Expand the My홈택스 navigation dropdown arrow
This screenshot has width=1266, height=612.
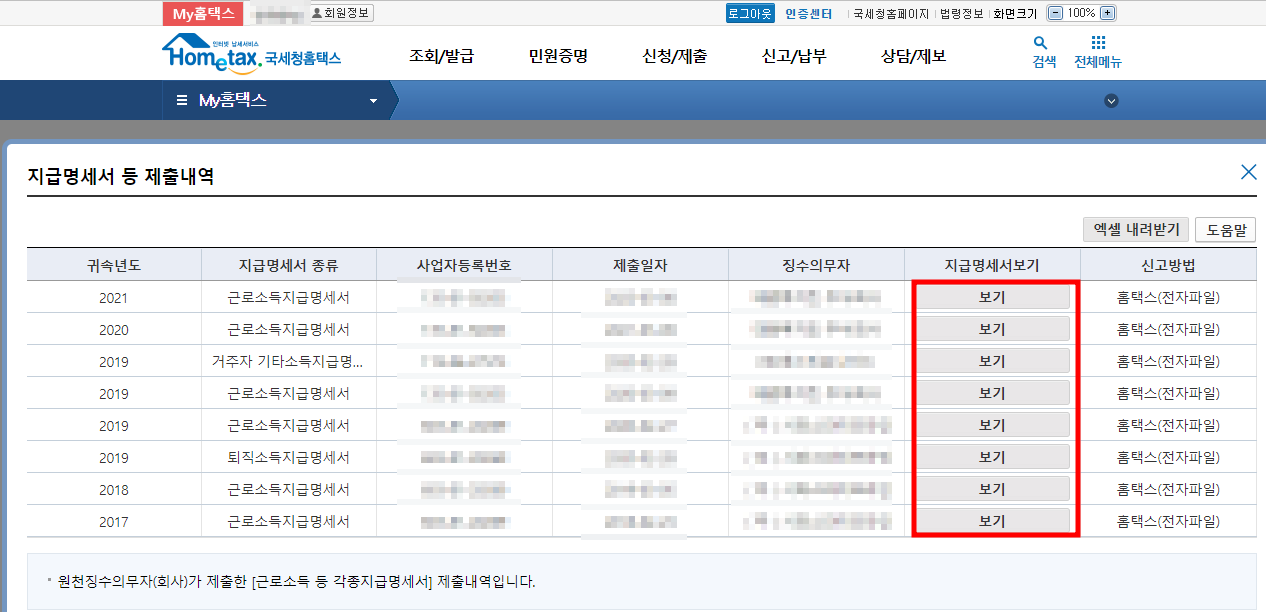[x=372, y=100]
